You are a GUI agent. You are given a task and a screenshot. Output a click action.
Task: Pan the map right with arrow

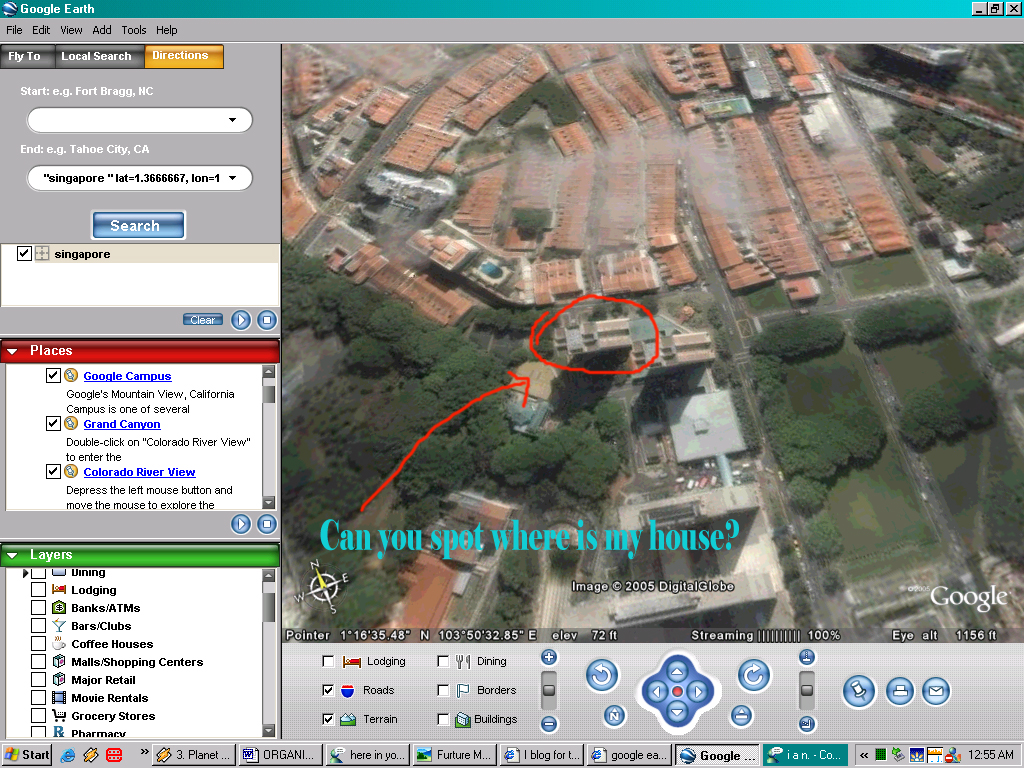click(x=698, y=692)
